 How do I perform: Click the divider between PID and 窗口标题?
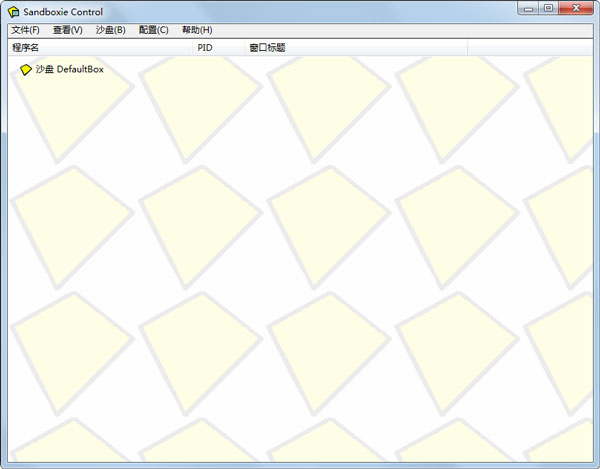tap(245, 47)
